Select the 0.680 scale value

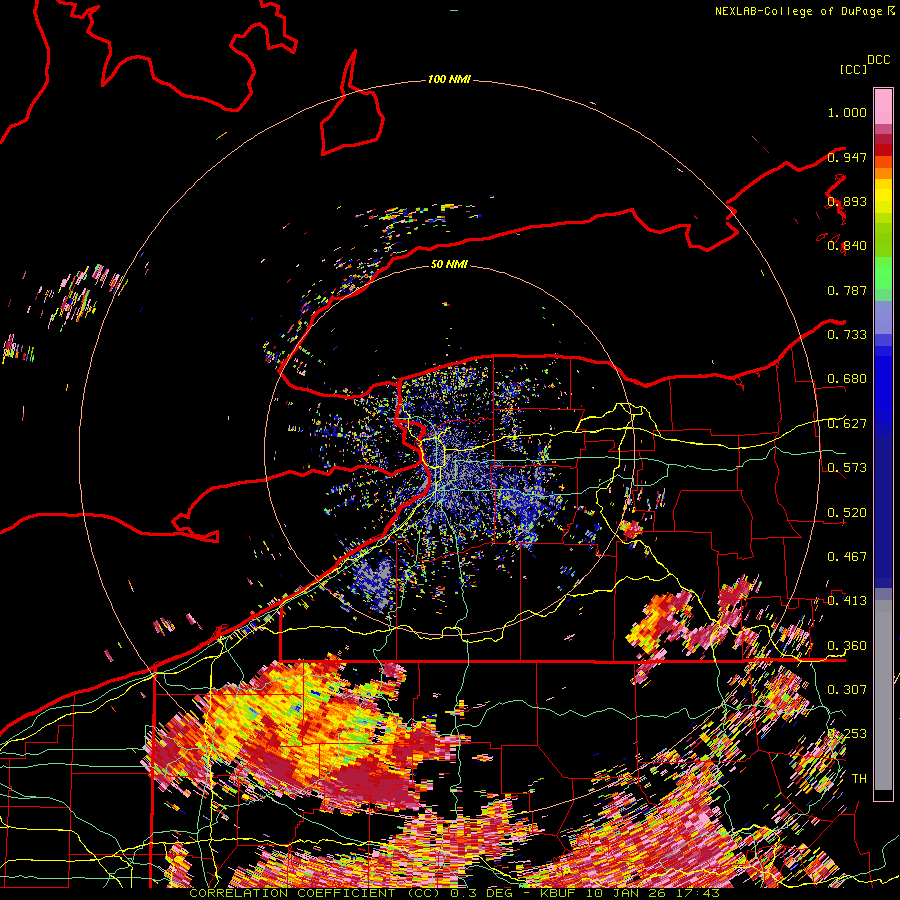tap(847, 379)
